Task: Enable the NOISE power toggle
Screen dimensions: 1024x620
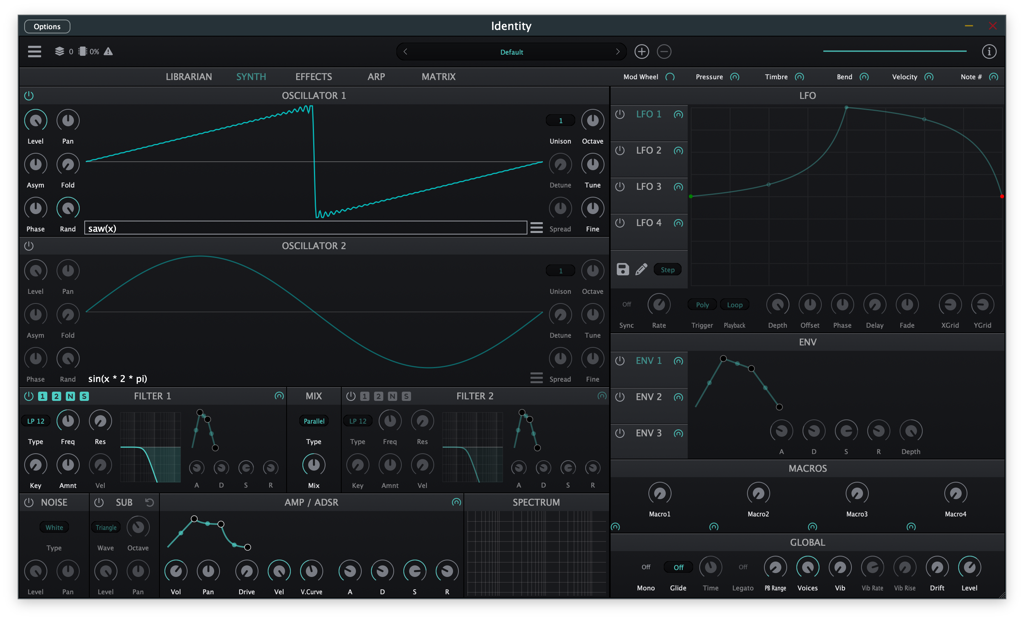Action: 29,502
